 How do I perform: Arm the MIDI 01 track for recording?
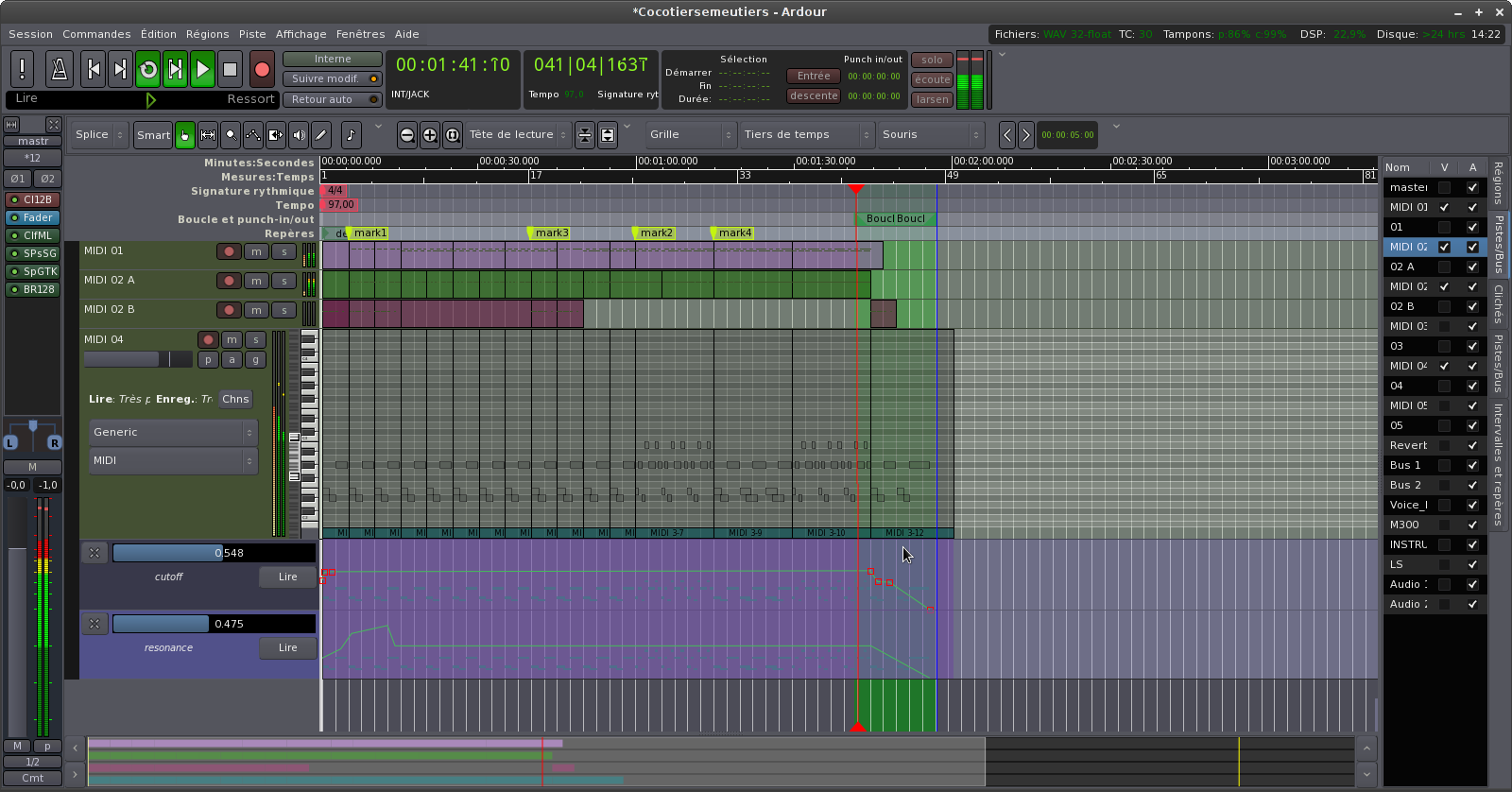(228, 251)
